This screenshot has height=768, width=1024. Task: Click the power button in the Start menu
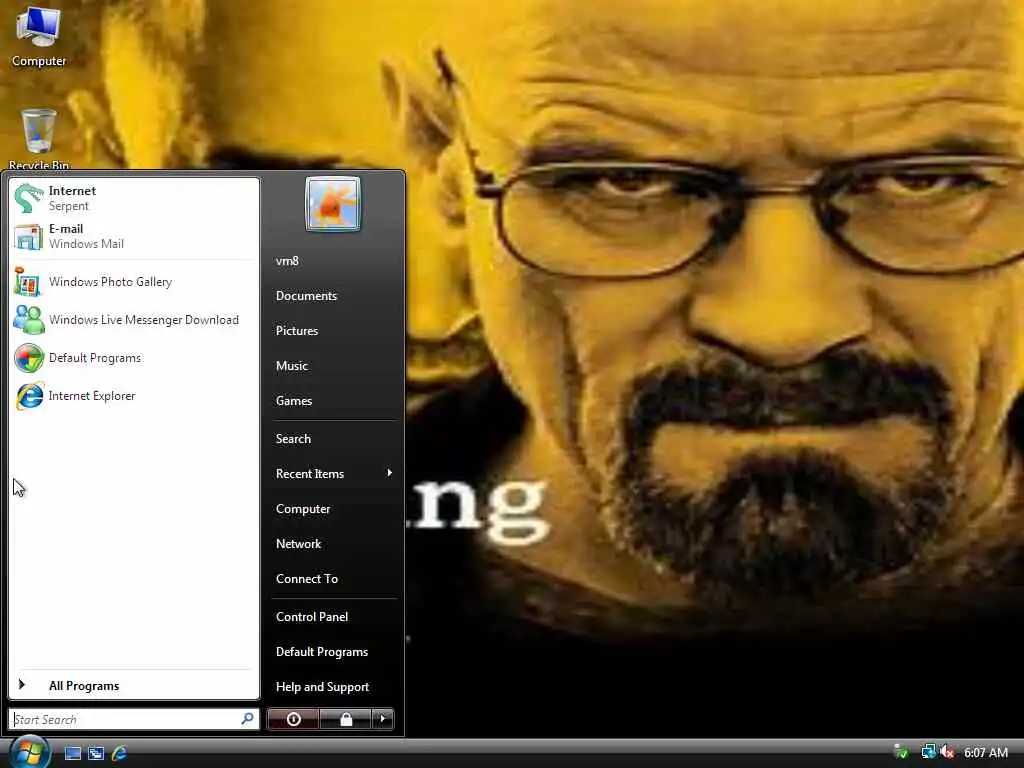click(293, 719)
